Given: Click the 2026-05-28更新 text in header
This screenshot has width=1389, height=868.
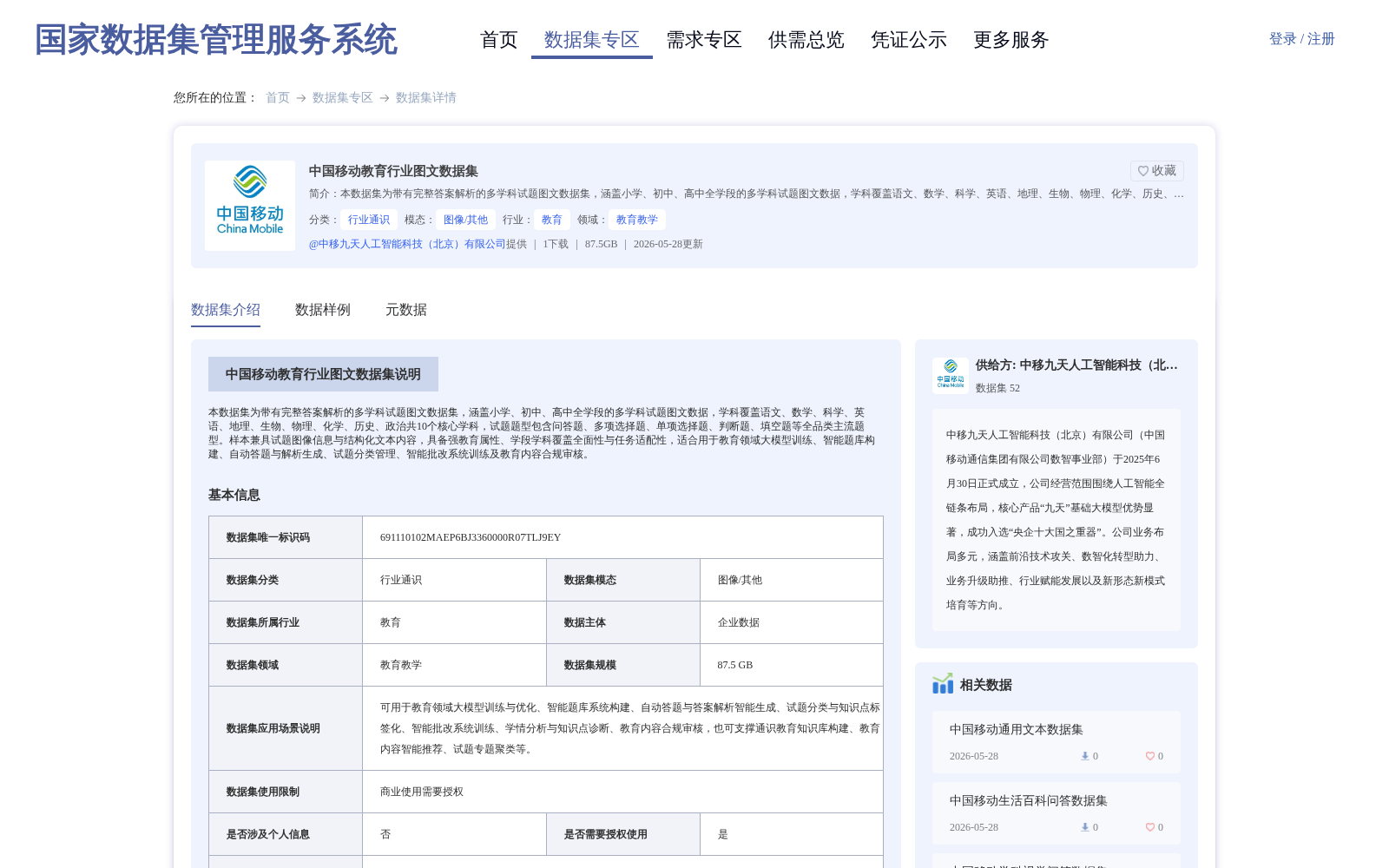Looking at the screenshot, I should (x=668, y=244).
